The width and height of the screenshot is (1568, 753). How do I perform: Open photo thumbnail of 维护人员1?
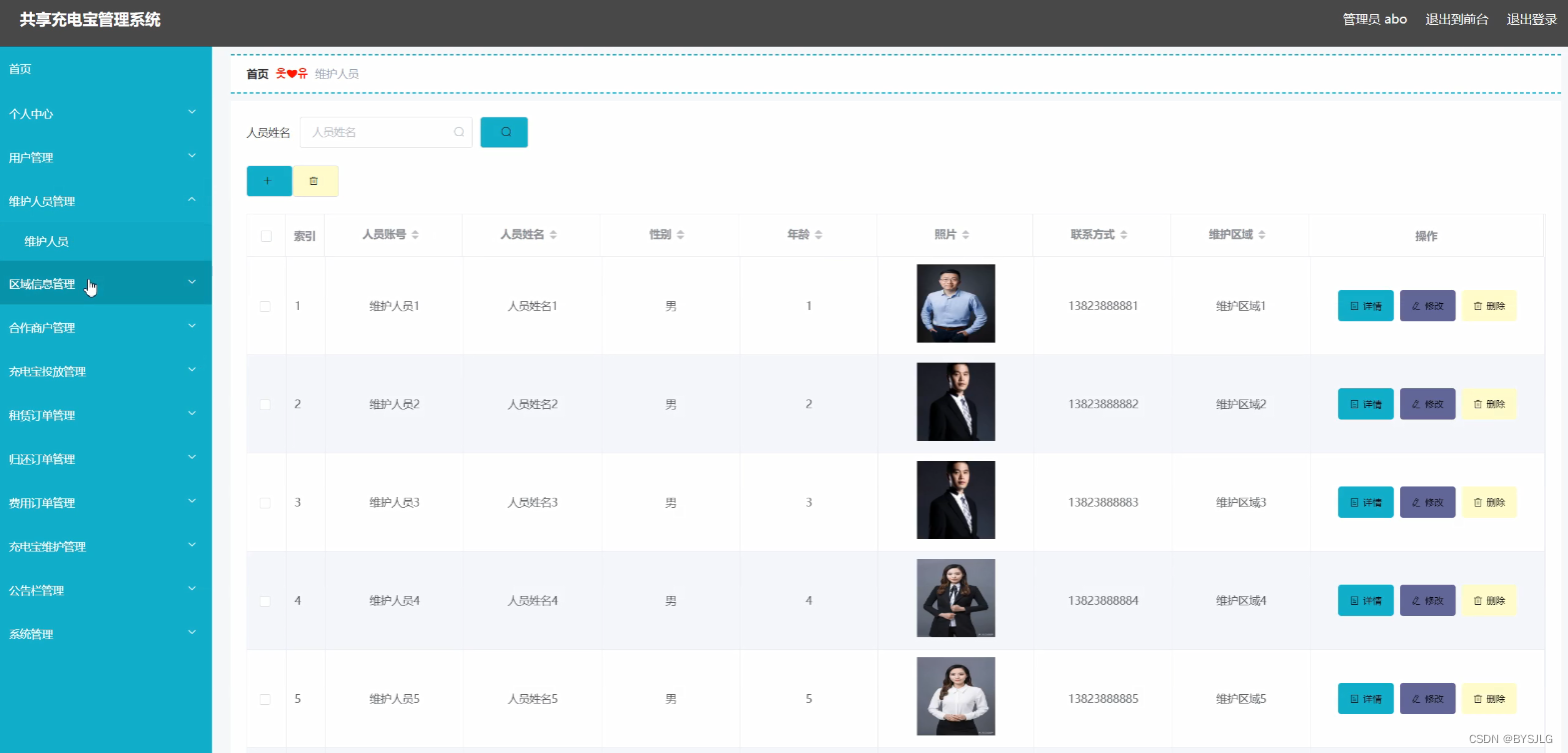[955, 303]
